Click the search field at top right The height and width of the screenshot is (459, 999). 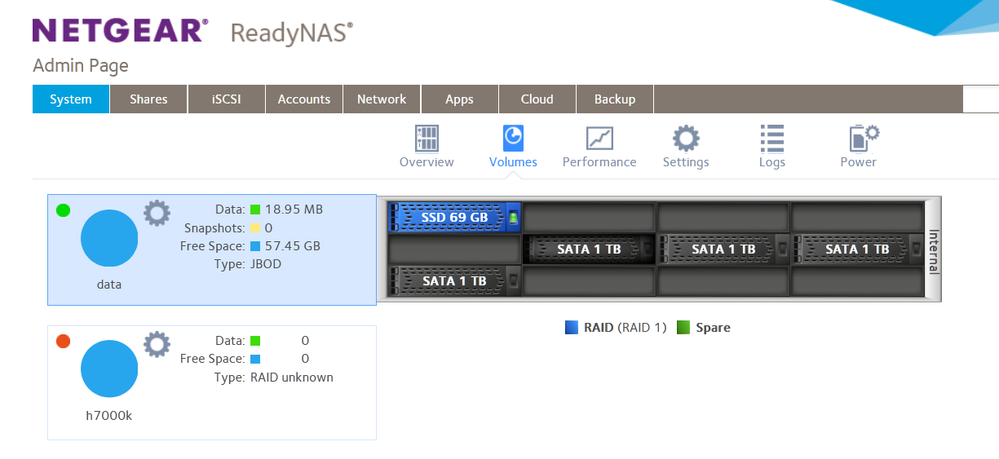pos(980,99)
